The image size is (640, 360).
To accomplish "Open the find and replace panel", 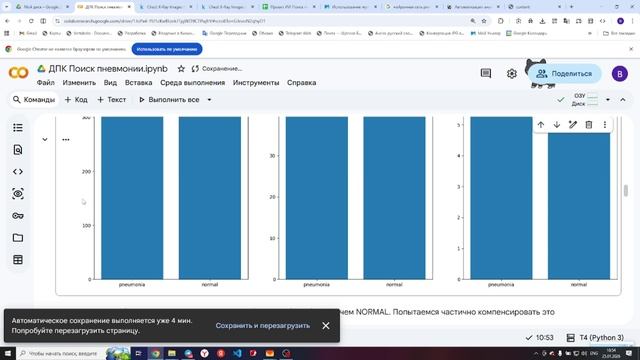I will [18, 150].
